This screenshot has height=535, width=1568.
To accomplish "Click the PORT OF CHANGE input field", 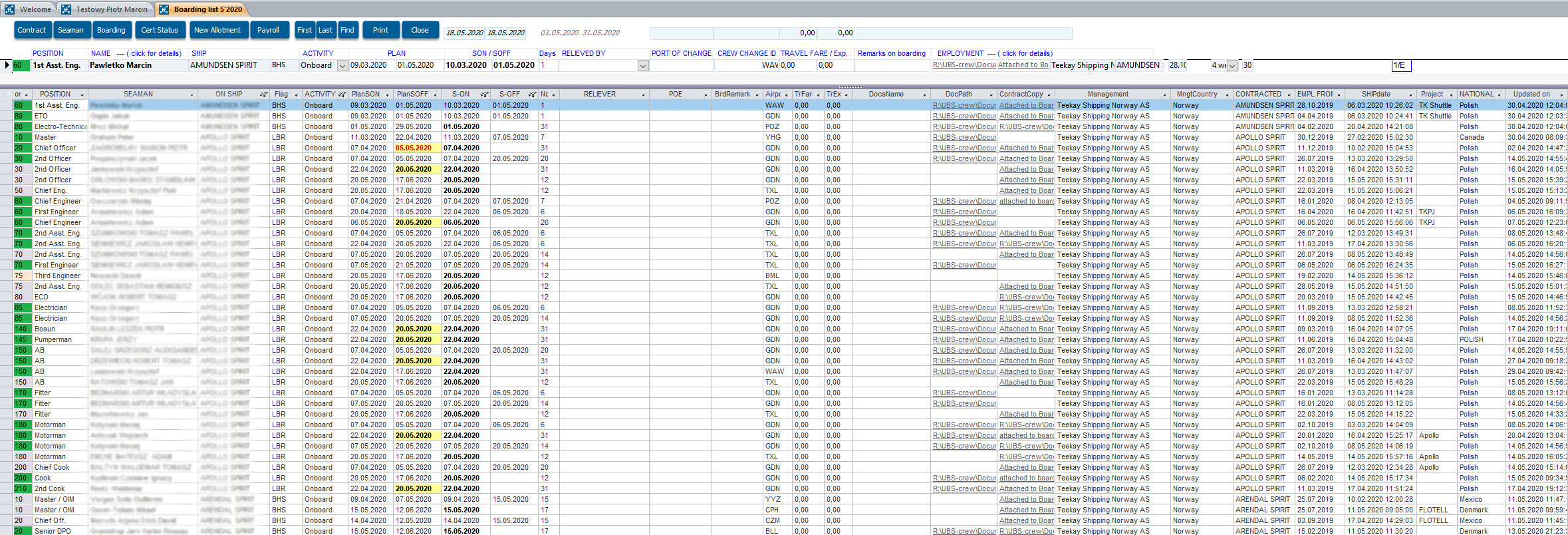I will (682, 65).
